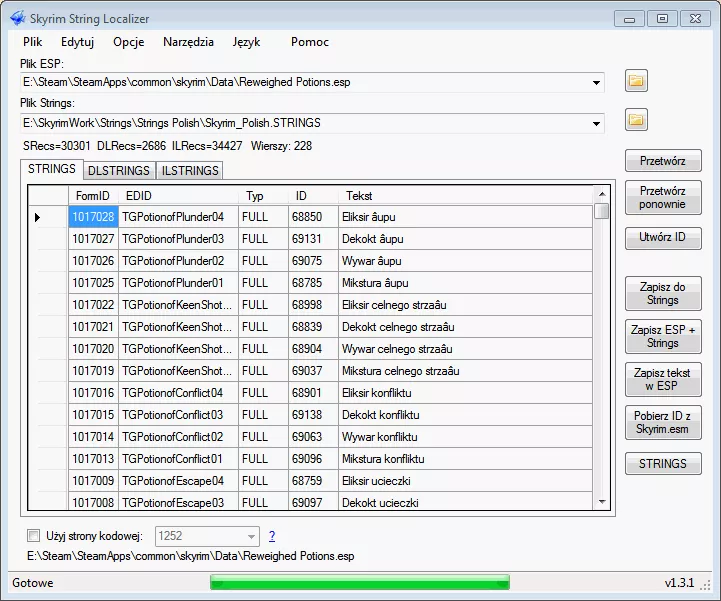Click the blue question mark help link

(272, 536)
